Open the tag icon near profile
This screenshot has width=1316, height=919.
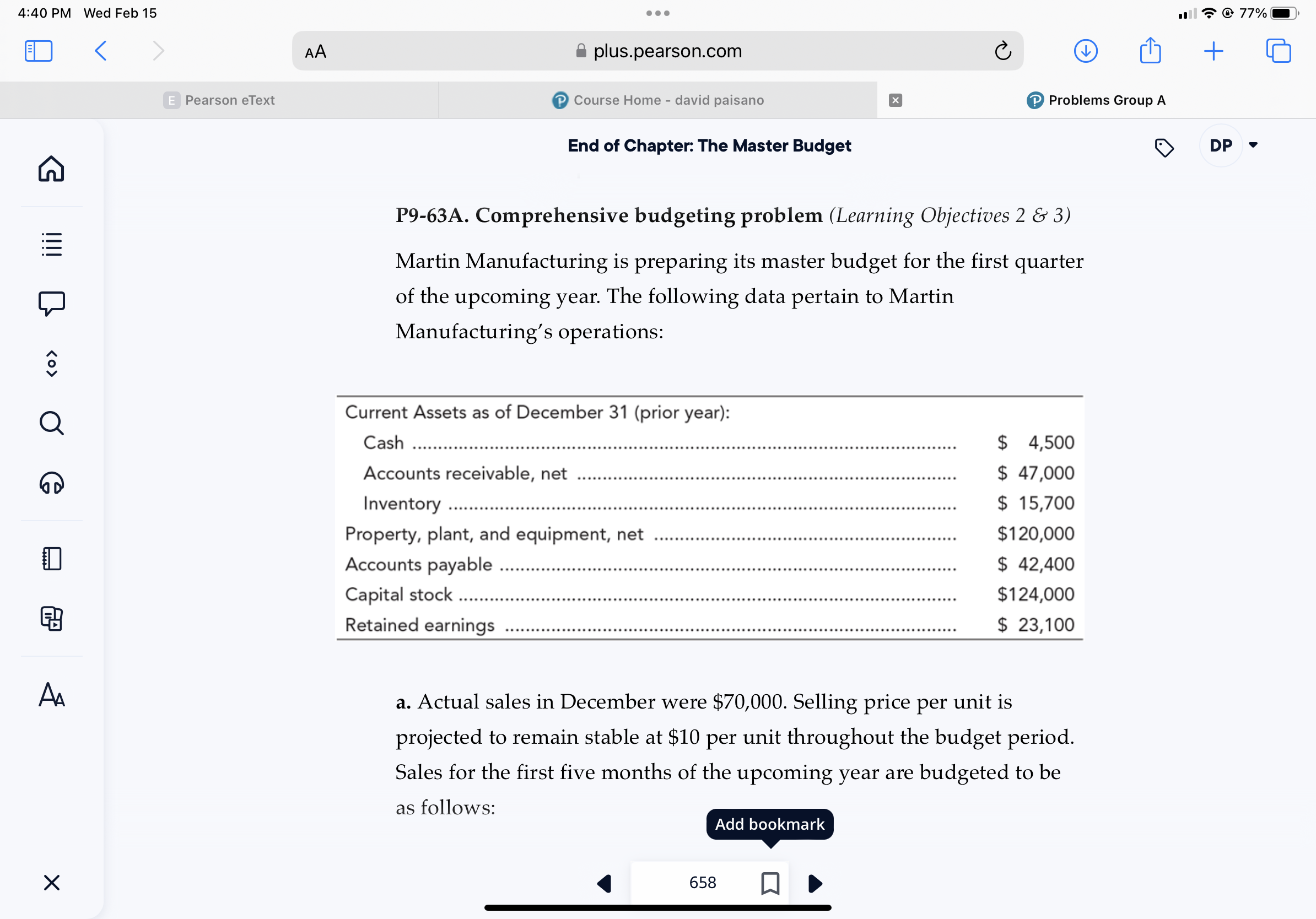pyautogui.click(x=1163, y=148)
